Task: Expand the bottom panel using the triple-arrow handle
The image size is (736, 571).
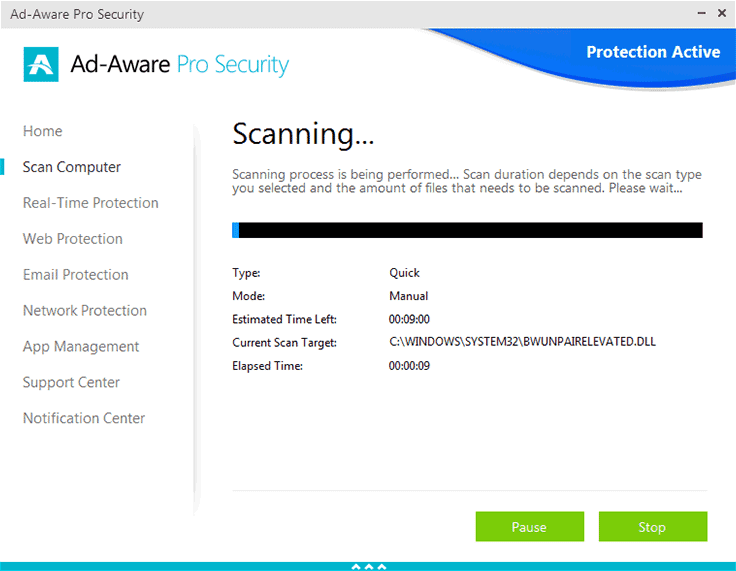Action: tap(369, 567)
